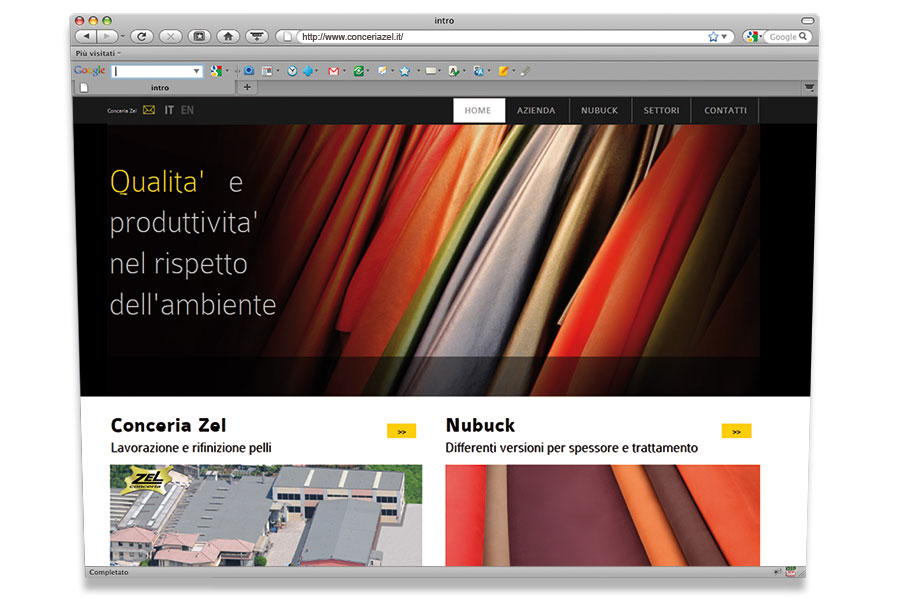Open the translate button dropdown arrow
This screenshot has height=600, width=900.
(x=488, y=71)
